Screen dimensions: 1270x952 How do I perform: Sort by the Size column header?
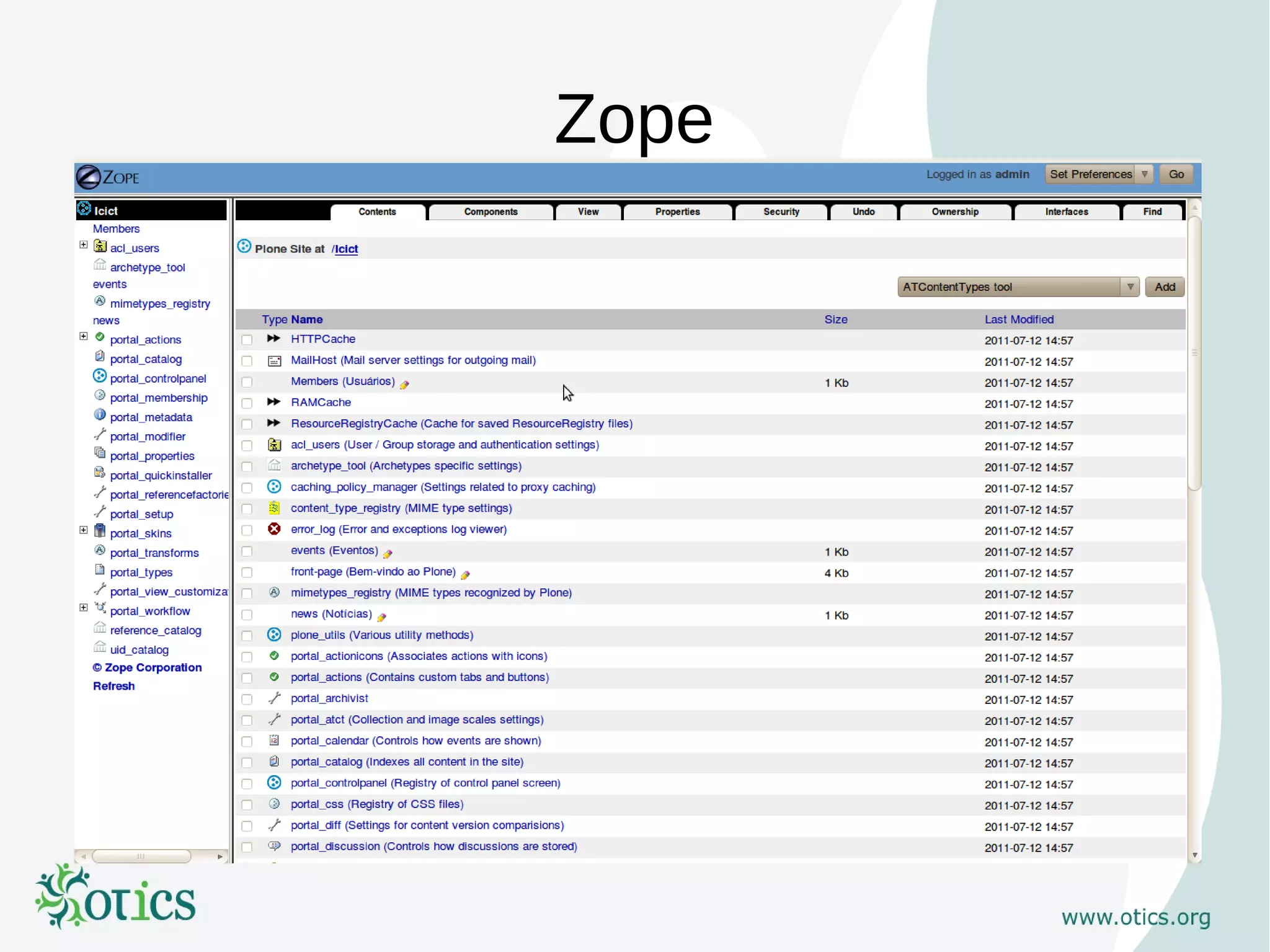click(x=835, y=319)
